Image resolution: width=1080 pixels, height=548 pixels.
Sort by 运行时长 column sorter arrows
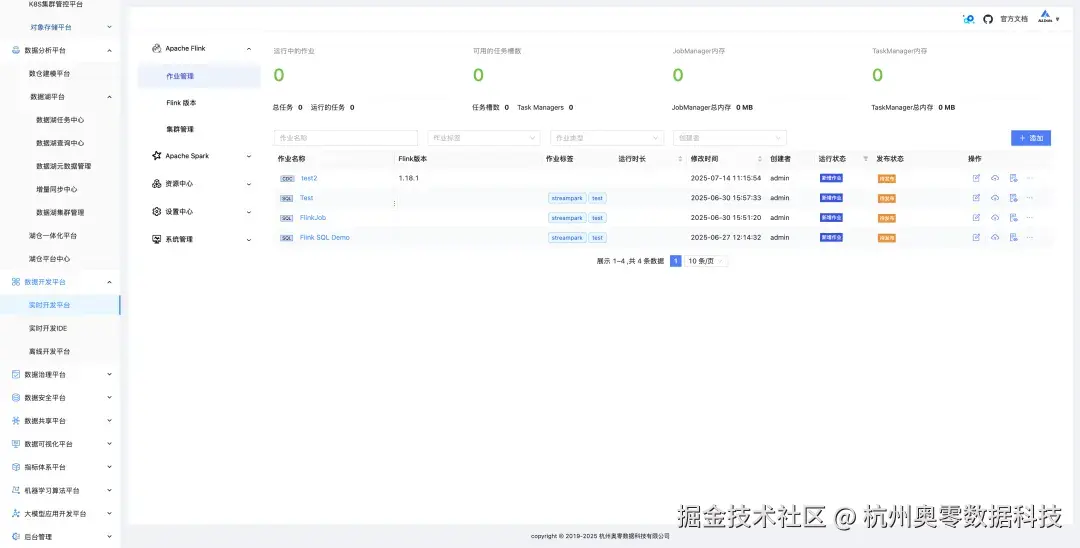pos(680,159)
